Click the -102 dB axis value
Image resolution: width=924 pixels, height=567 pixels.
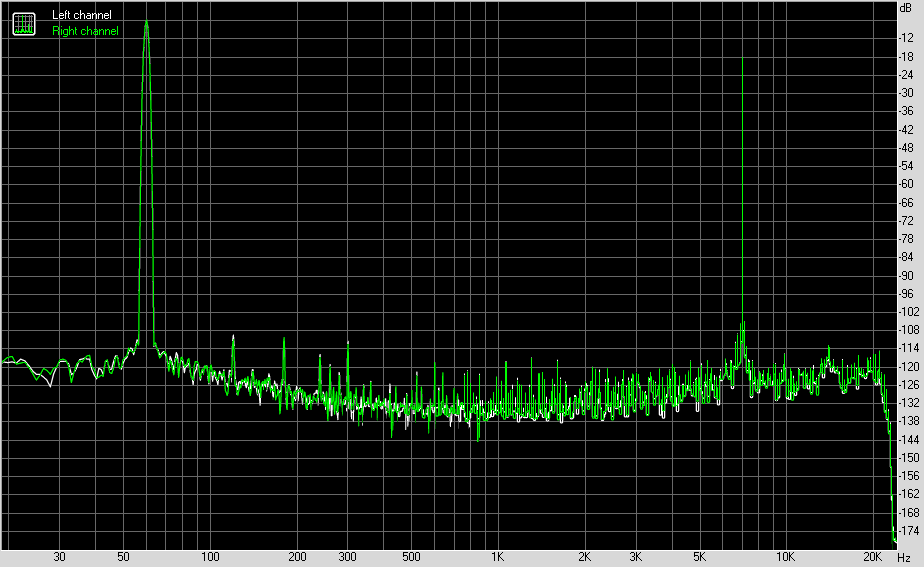(x=908, y=312)
